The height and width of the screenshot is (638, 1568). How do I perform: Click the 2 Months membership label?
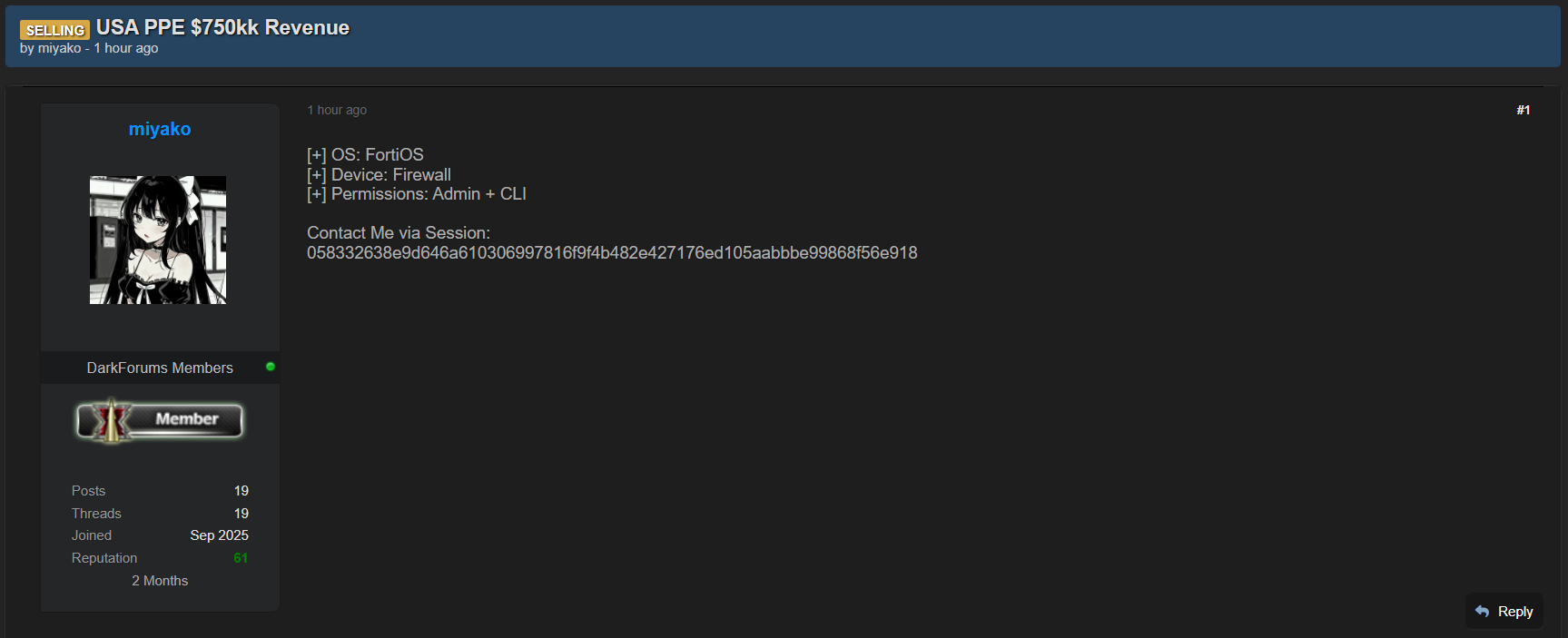point(160,581)
